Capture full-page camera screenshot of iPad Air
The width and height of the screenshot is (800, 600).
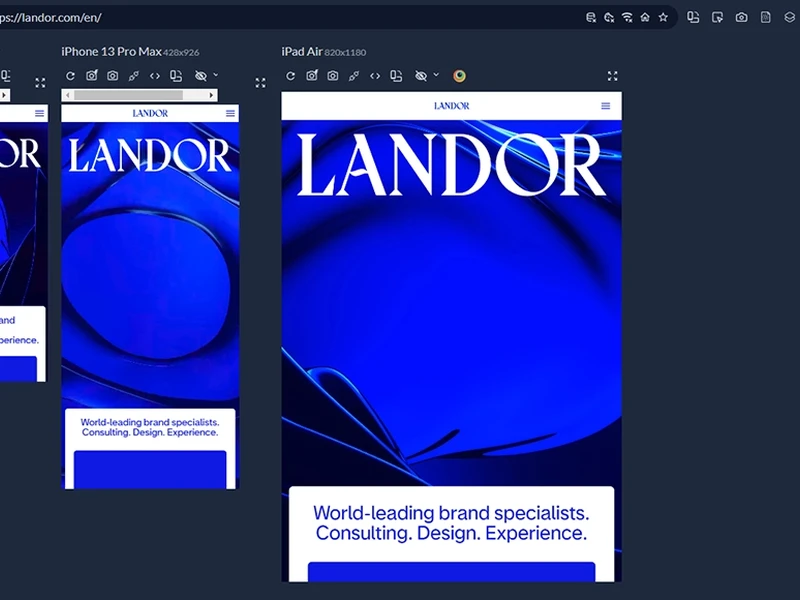(x=333, y=76)
